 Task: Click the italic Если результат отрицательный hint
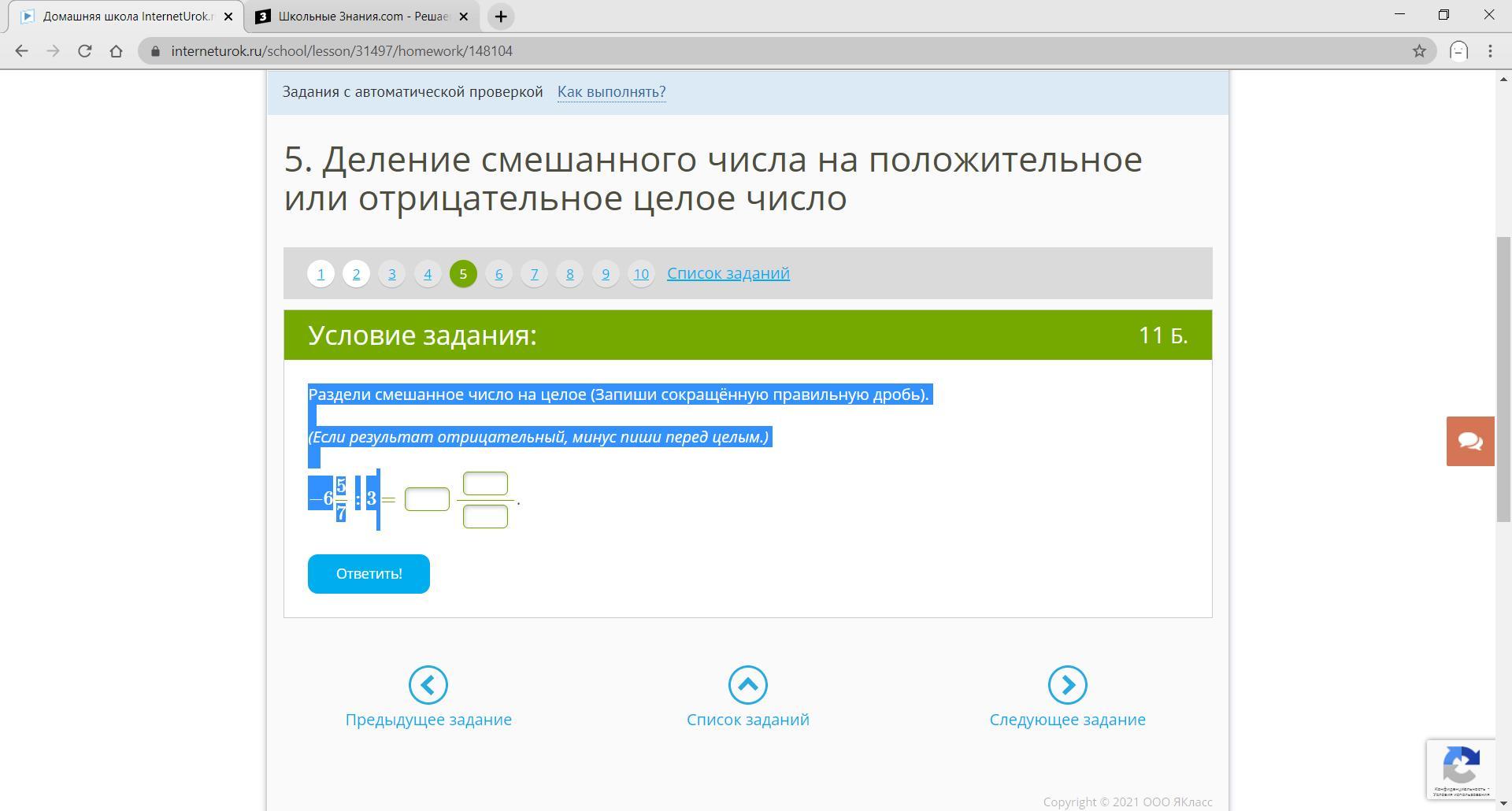click(x=539, y=437)
